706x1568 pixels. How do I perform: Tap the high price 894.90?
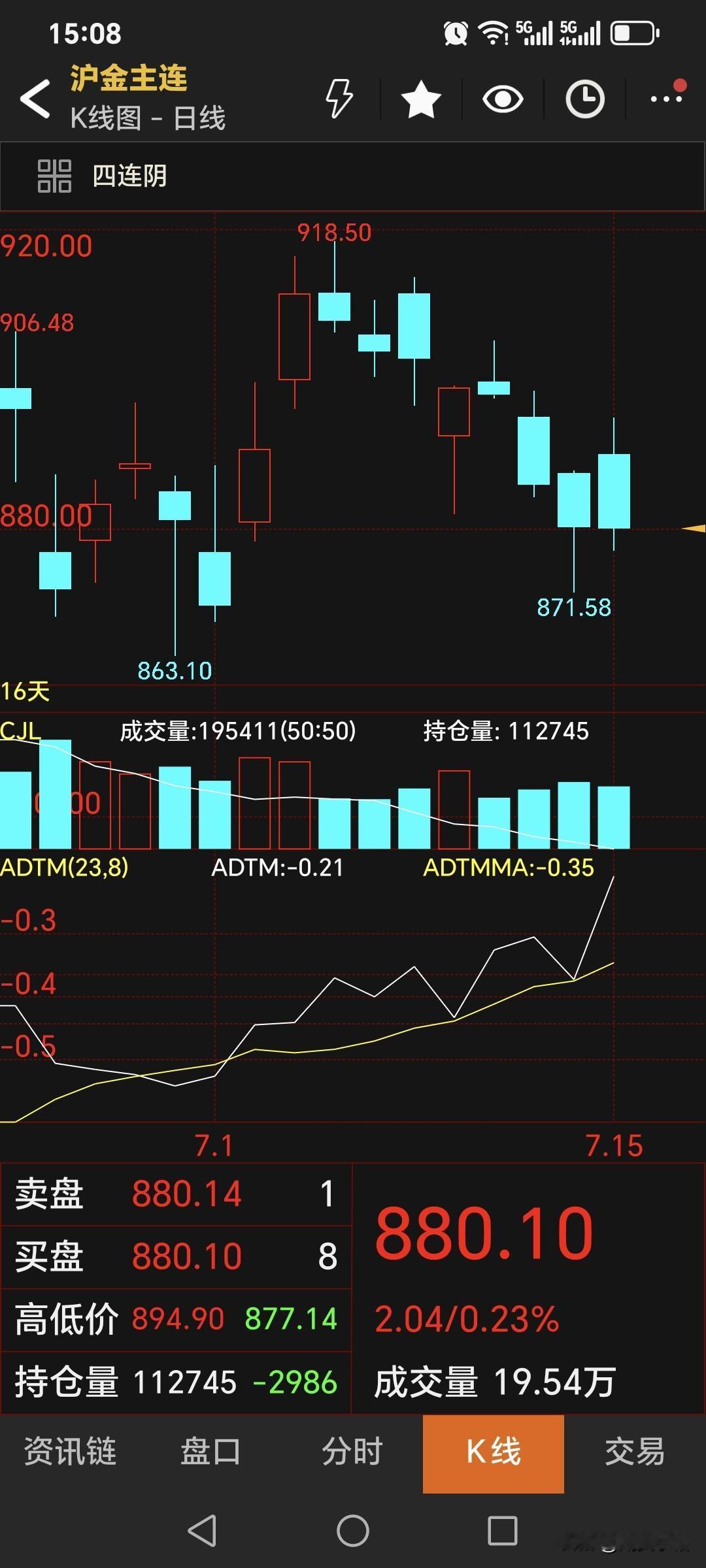click(178, 1318)
